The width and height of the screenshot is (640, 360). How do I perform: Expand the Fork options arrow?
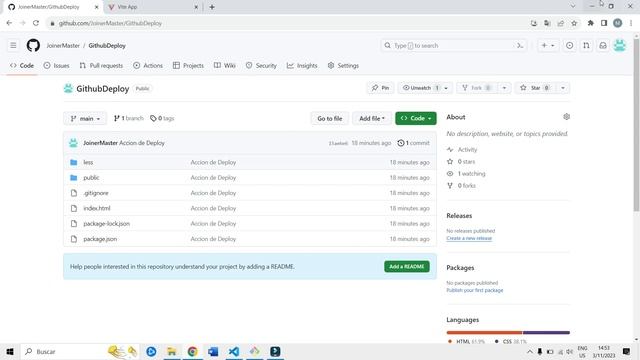504,88
